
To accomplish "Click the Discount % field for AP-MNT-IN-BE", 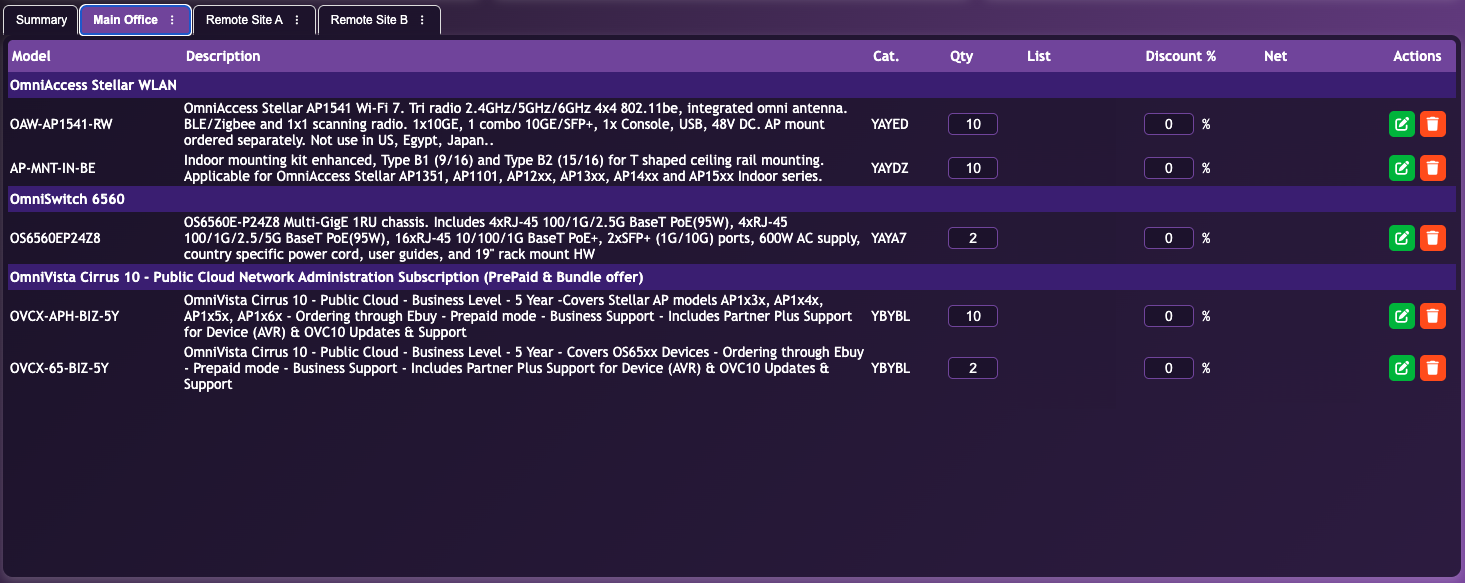I will [x=1169, y=168].
